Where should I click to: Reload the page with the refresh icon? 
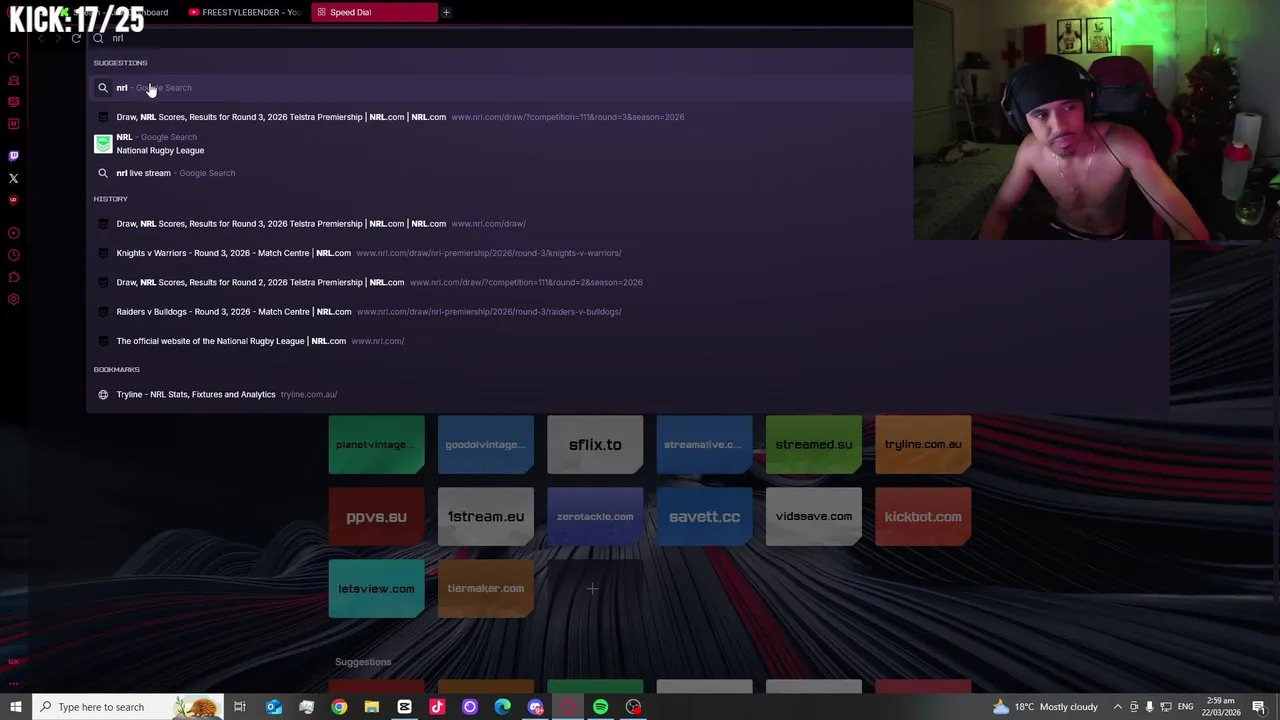(76, 38)
